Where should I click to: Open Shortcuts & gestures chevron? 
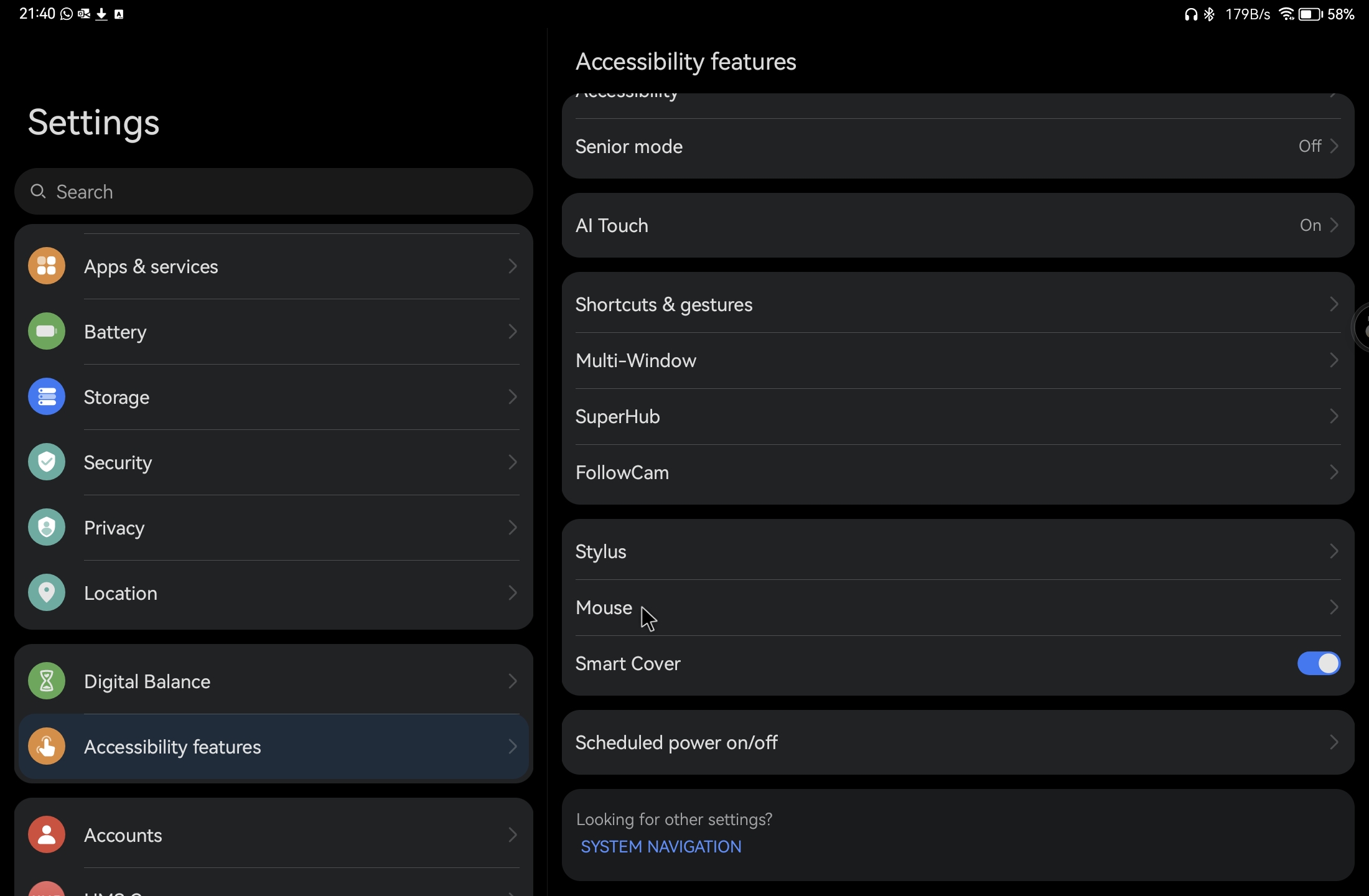[x=1334, y=304]
